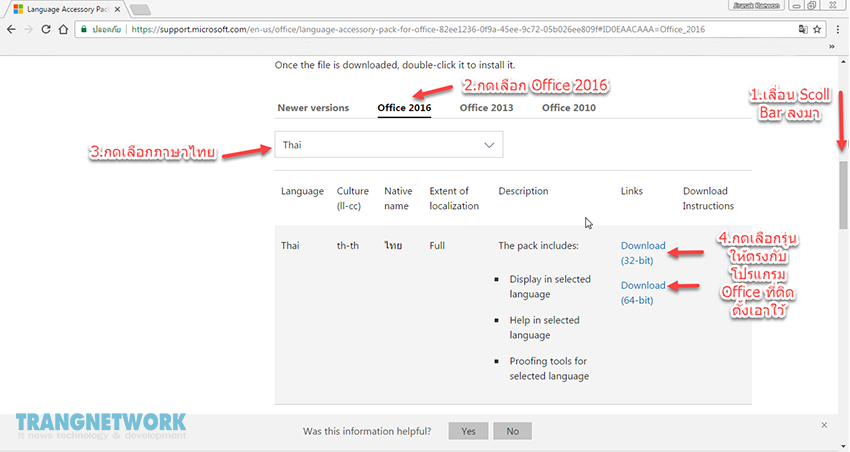Click the 'Description' column header
This screenshot has height=452, width=850.
tap(523, 191)
